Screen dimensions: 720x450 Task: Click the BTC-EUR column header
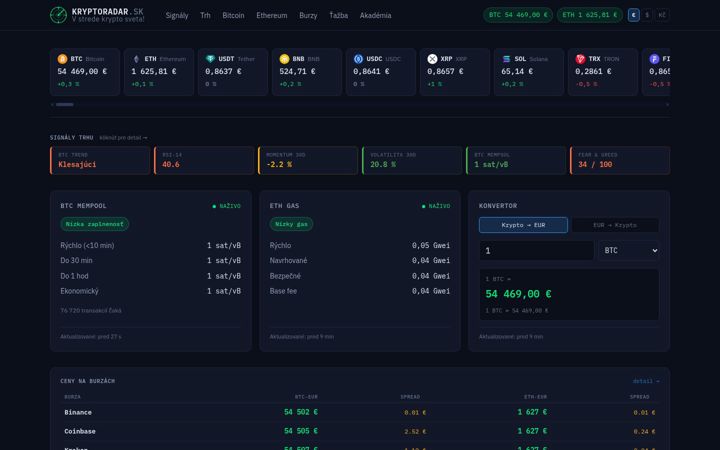coord(306,397)
